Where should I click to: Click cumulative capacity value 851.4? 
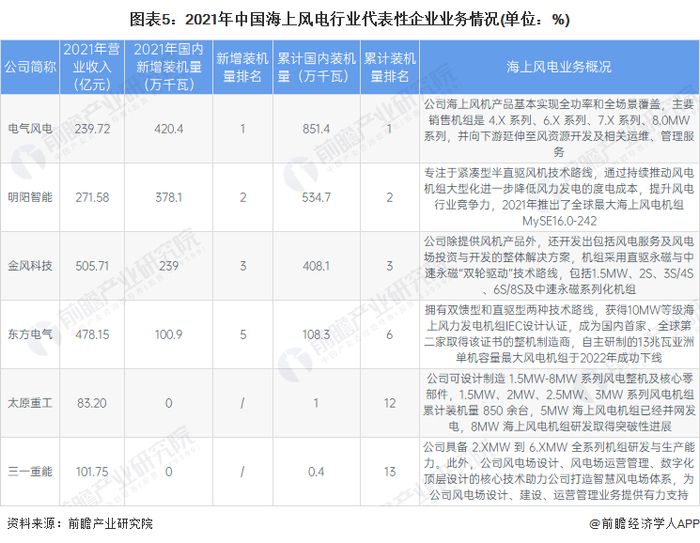pos(317,129)
